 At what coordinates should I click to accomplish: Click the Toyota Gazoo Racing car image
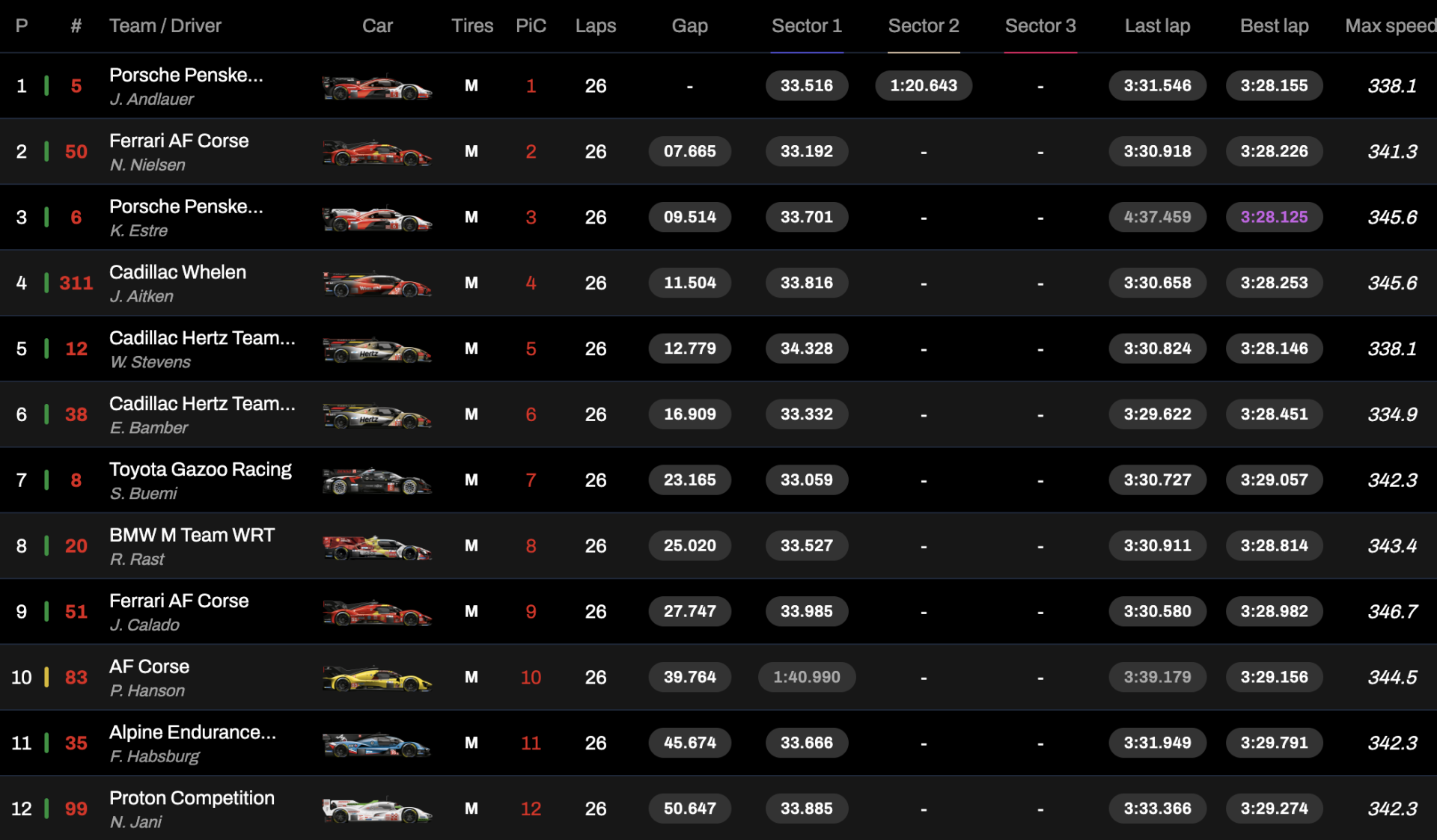[376, 482]
